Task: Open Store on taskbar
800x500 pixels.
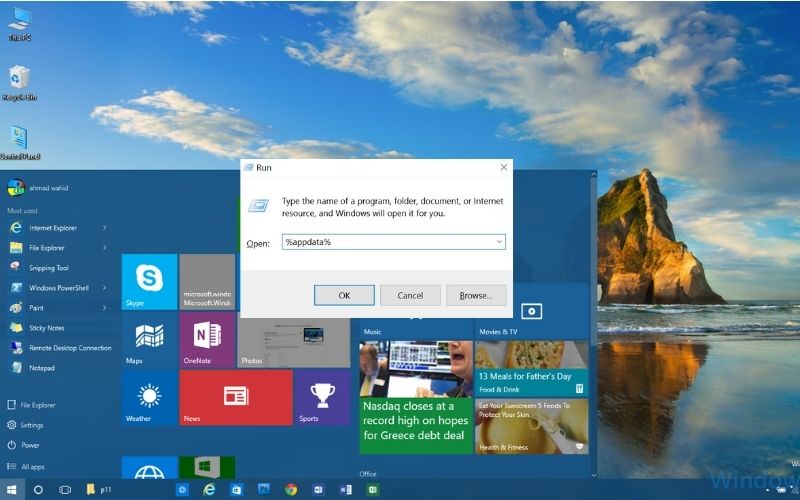Action: 236,490
